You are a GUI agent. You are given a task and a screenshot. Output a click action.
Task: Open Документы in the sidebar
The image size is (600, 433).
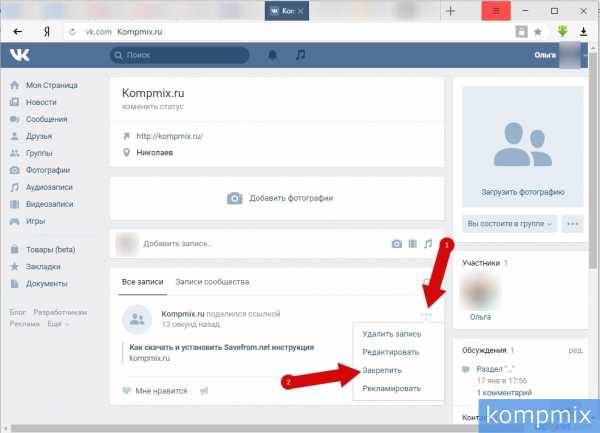(x=38, y=283)
